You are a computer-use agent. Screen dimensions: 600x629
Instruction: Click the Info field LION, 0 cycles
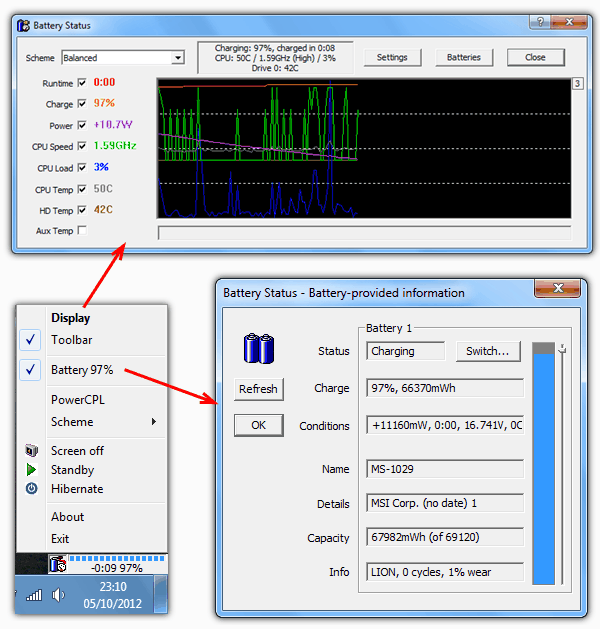tap(445, 572)
